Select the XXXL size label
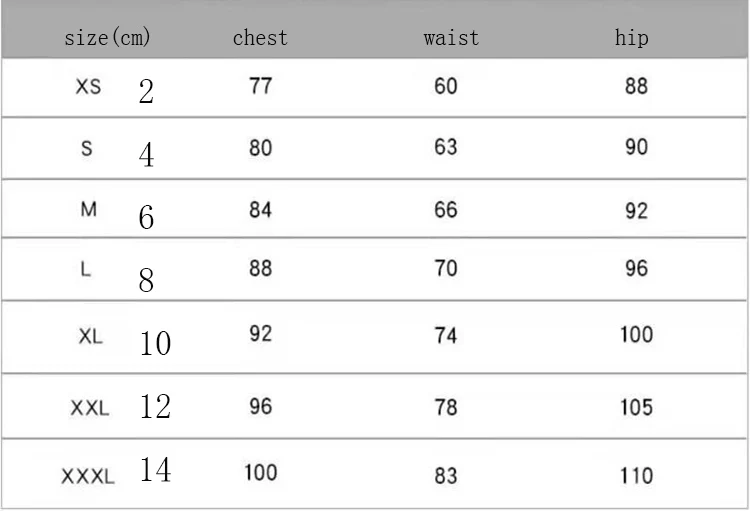 (x=88, y=477)
